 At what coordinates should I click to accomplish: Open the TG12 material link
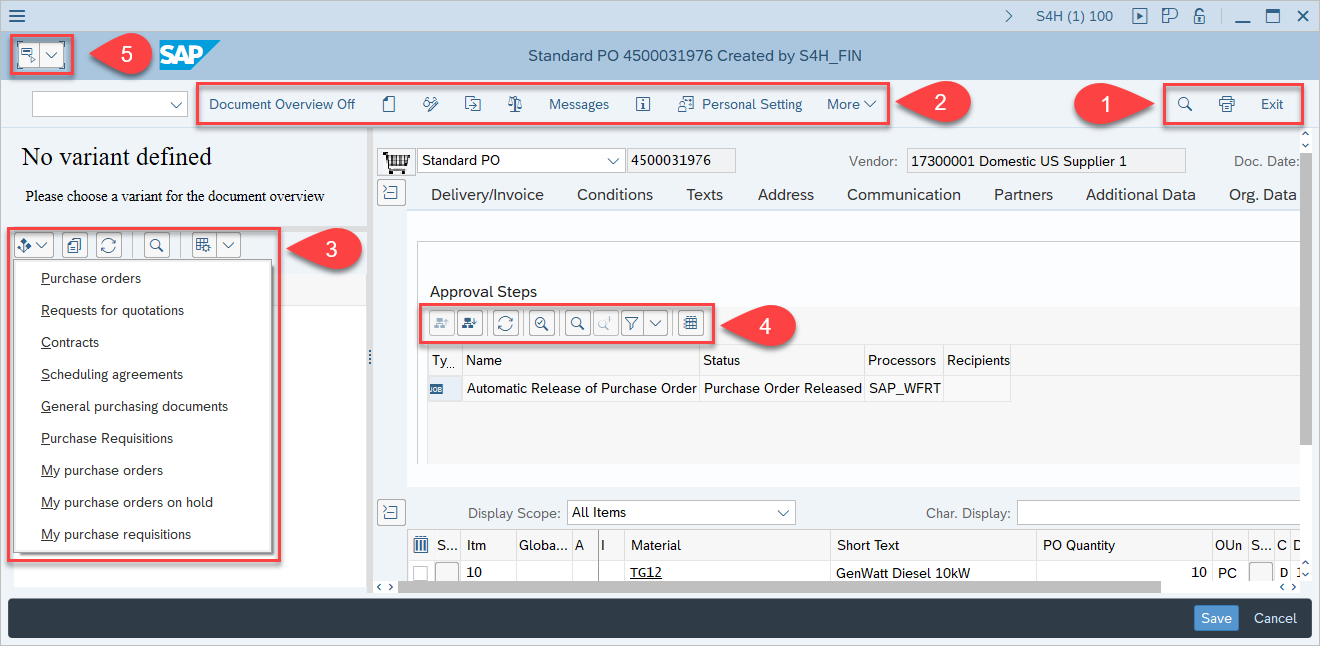point(645,573)
